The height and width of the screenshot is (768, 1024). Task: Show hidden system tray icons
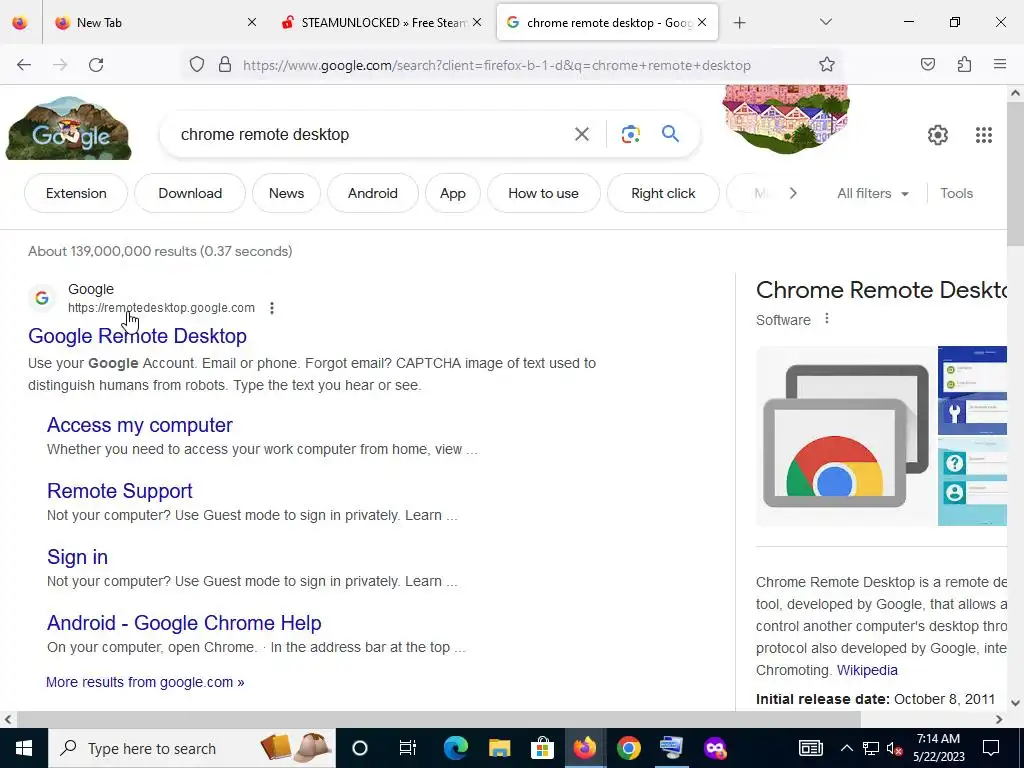click(846, 748)
